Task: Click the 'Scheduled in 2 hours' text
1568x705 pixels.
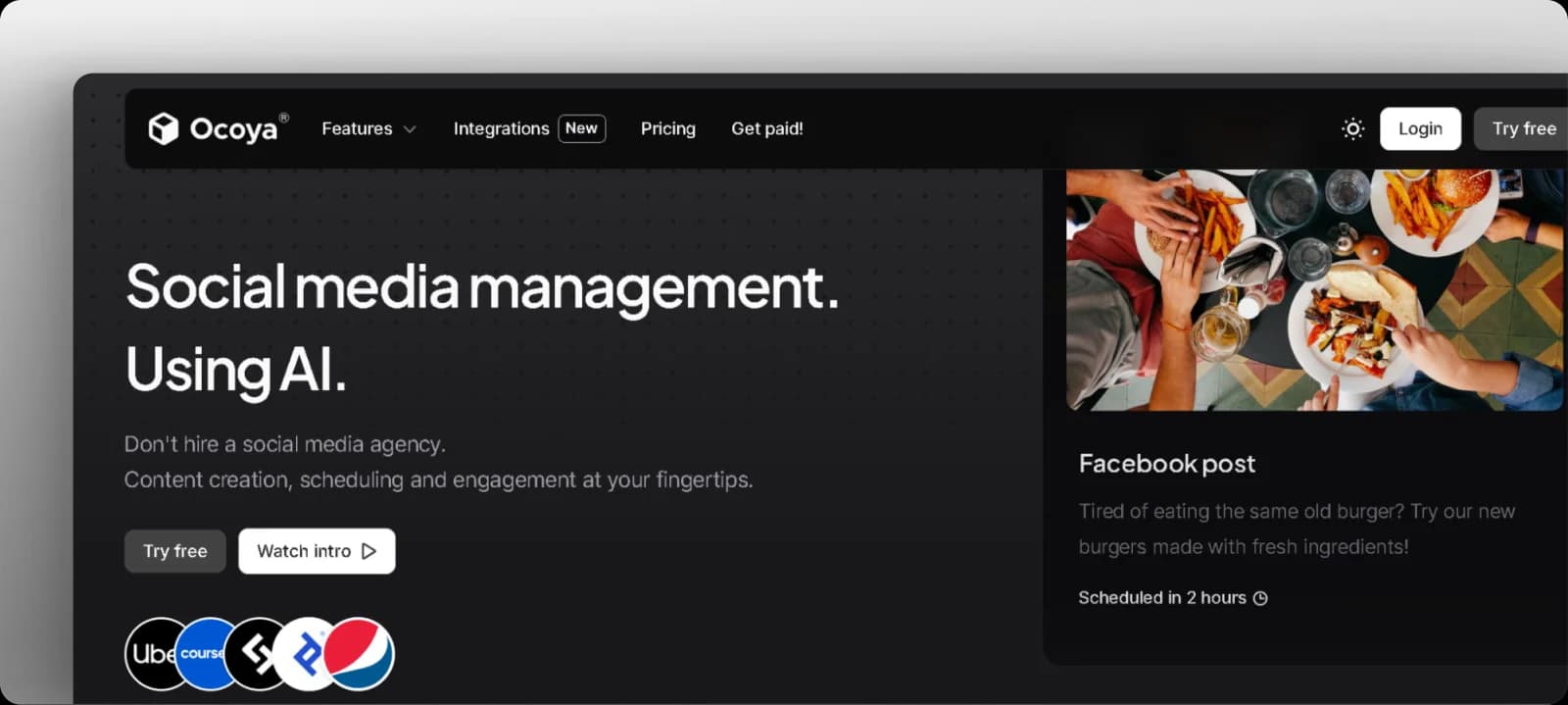Action: 1162,598
